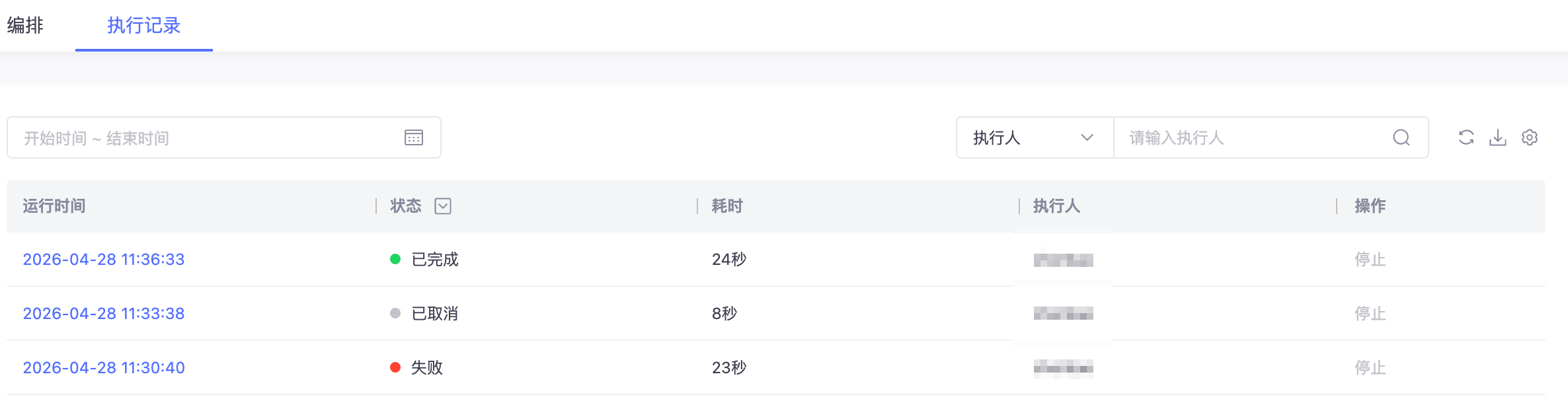Click the 耗时 column header
This screenshot has width=1568, height=399.
tap(727, 206)
